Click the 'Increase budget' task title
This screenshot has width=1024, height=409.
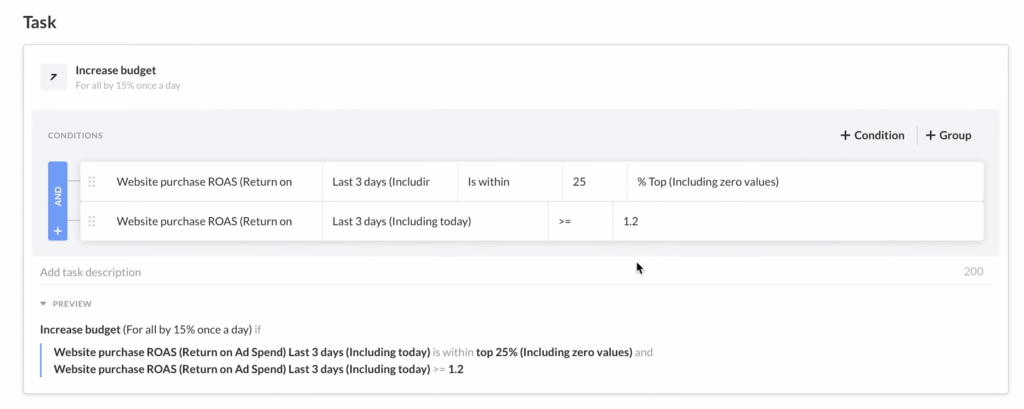(x=116, y=71)
